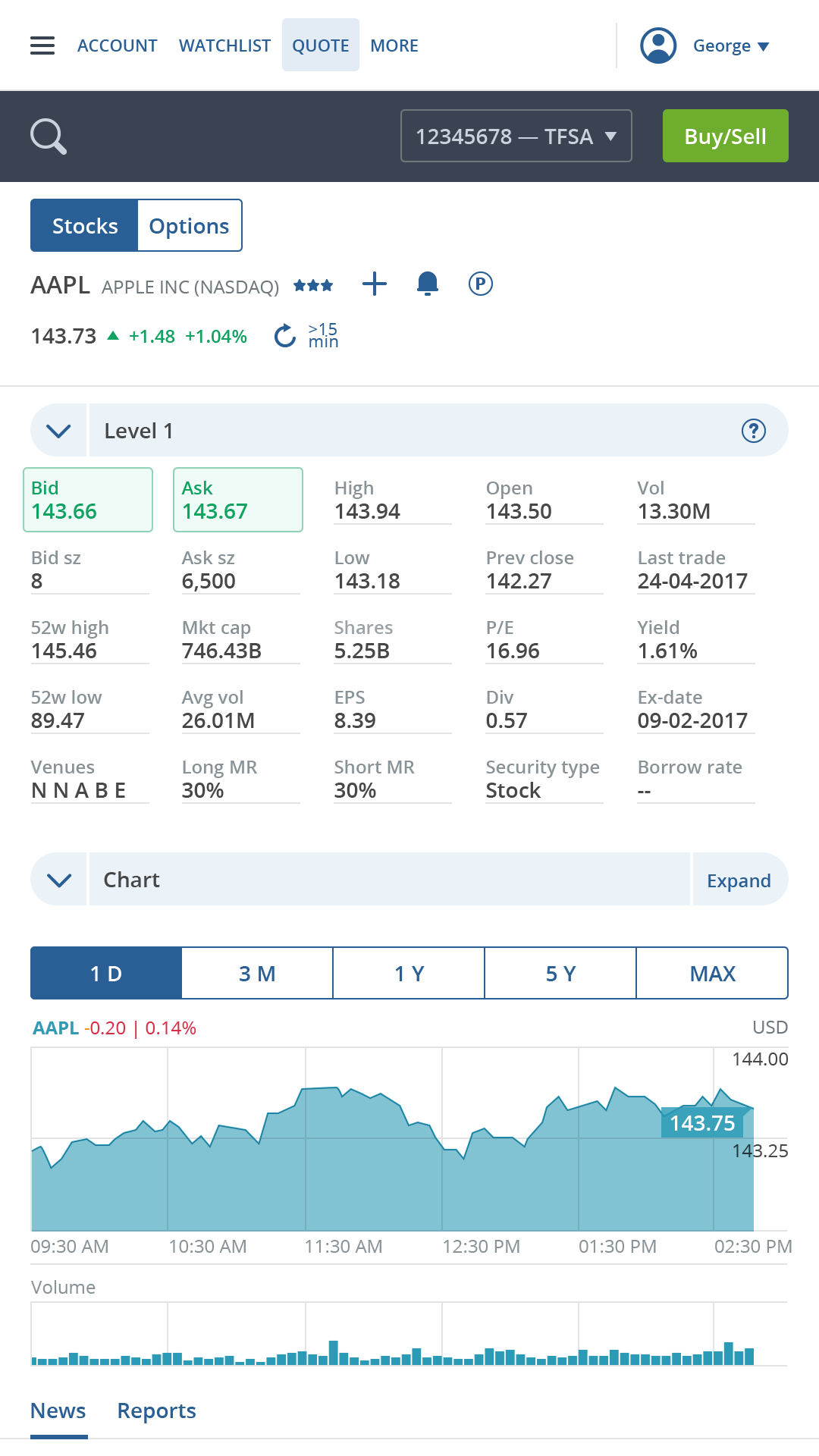Viewport: 819px width, 1456px height.
Task: Collapse the Chart section
Action: [58, 880]
